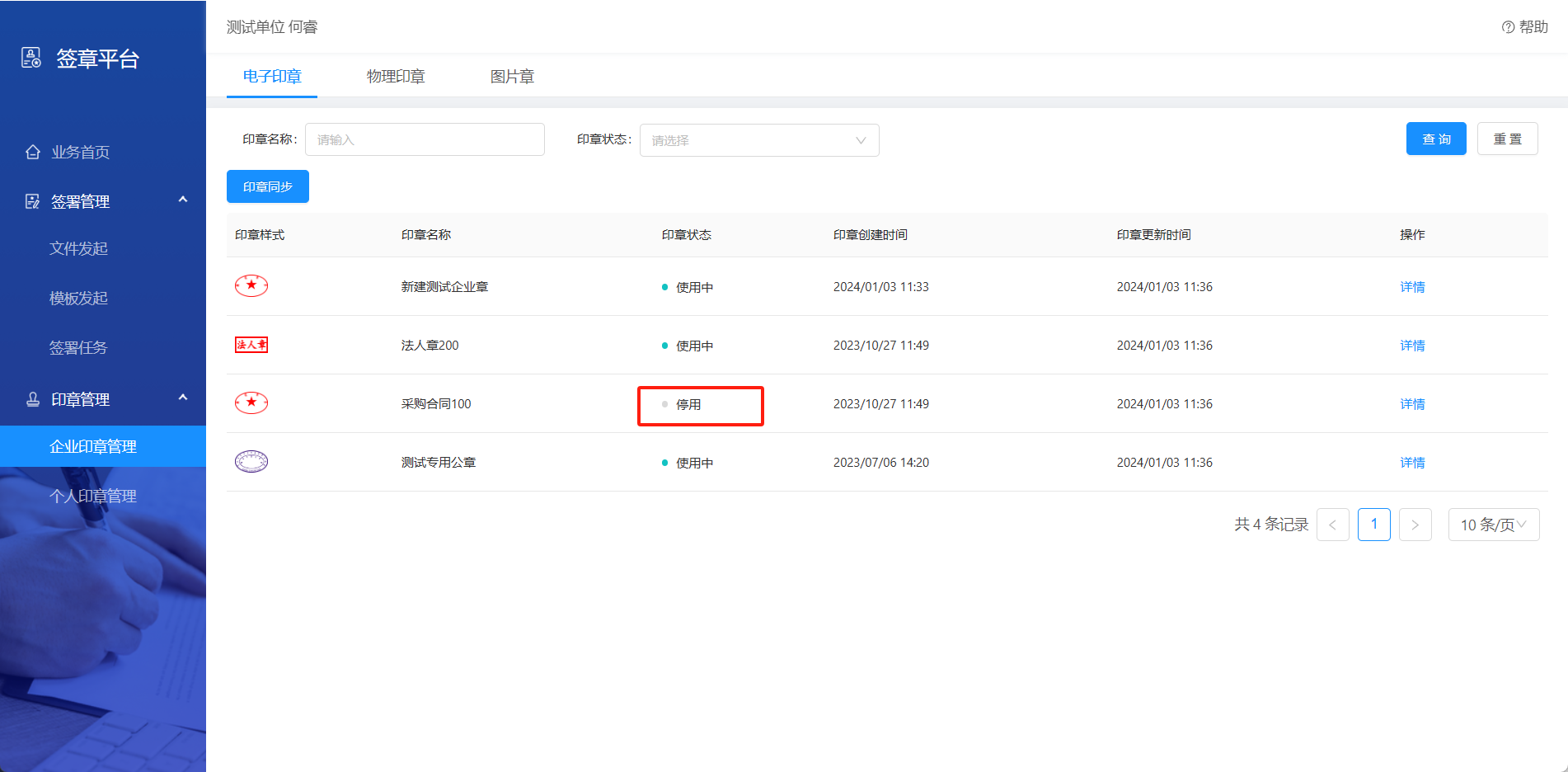Switch to the 物理印章 tab
The height and width of the screenshot is (772, 1568).
(x=396, y=77)
